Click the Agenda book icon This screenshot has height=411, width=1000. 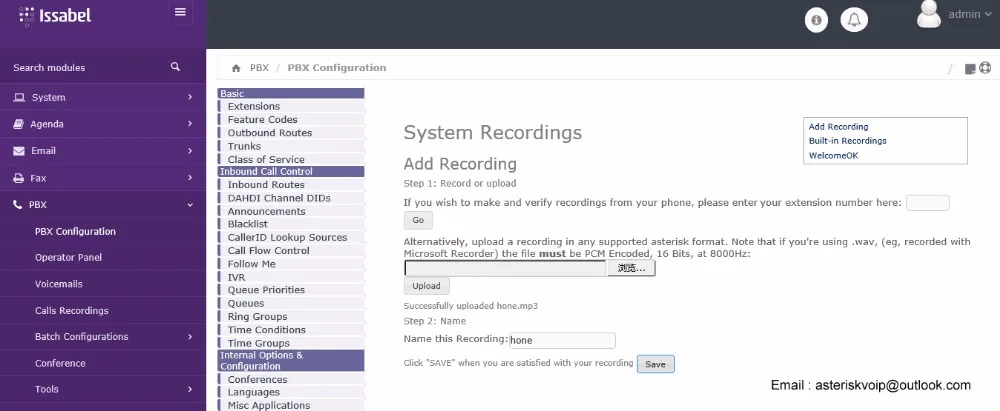point(18,124)
